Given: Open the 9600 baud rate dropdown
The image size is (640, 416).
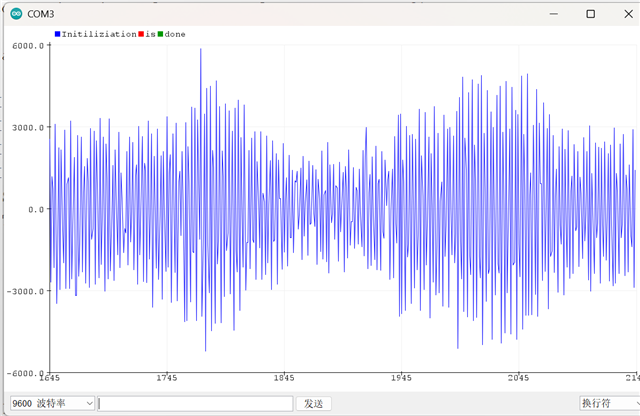Looking at the screenshot, I should (x=52, y=404).
